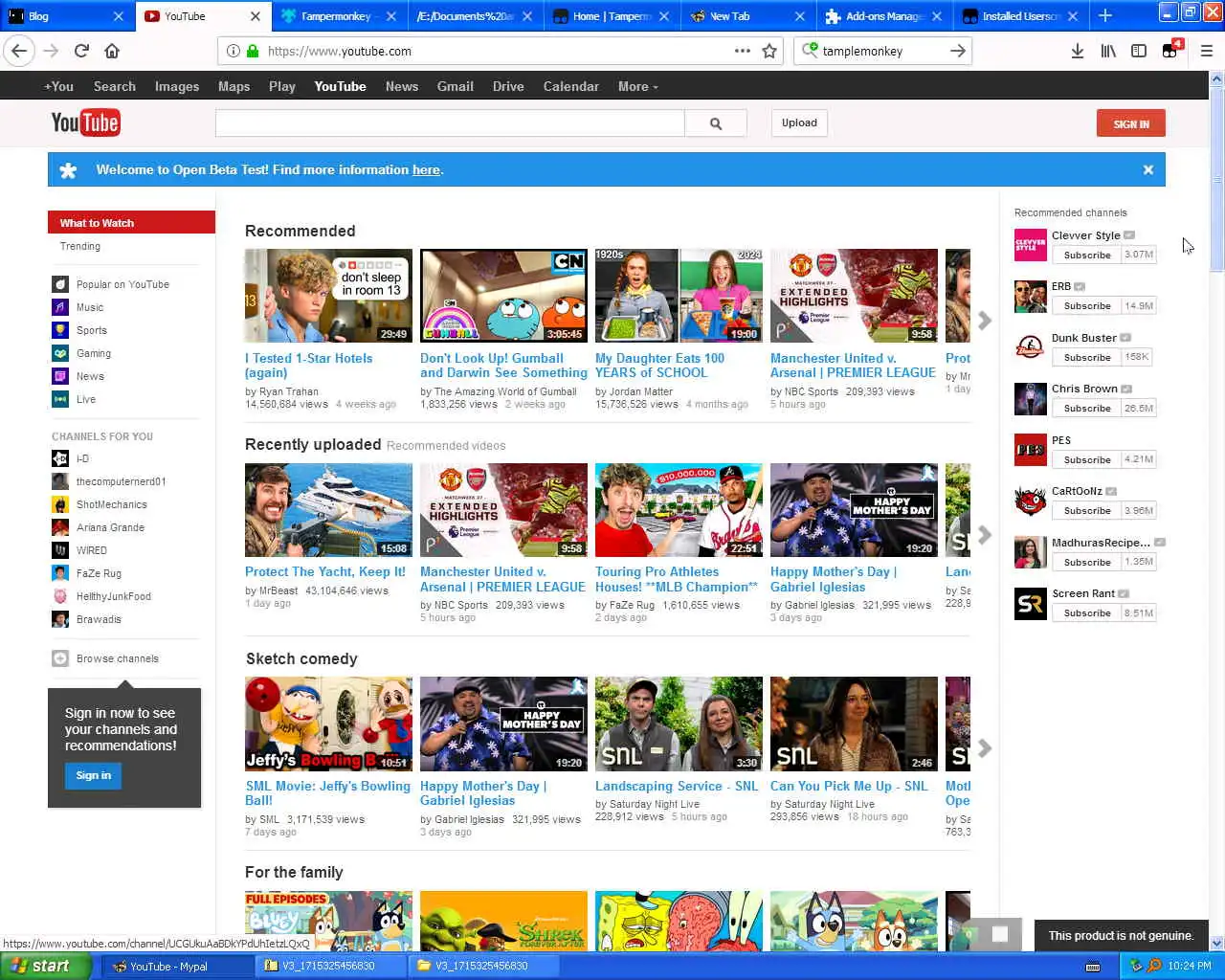Open Popular on YouTube sidebar icon
The height and width of the screenshot is (980, 1225).
[x=60, y=284]
